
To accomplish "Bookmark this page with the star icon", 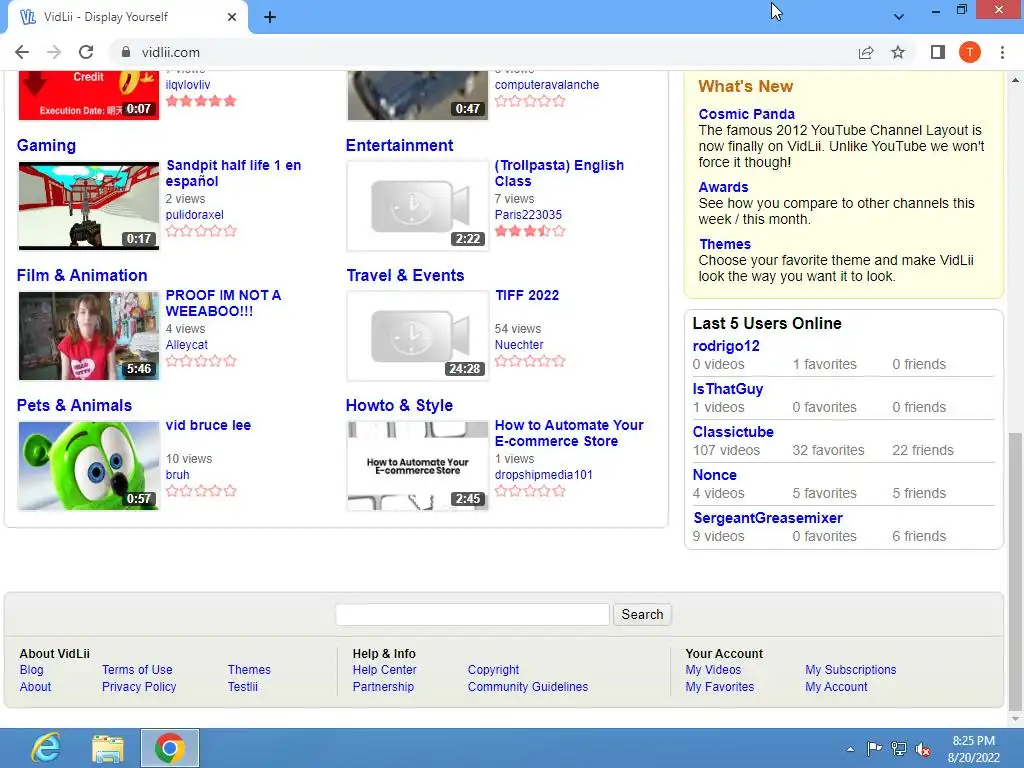I will [898, 52].
